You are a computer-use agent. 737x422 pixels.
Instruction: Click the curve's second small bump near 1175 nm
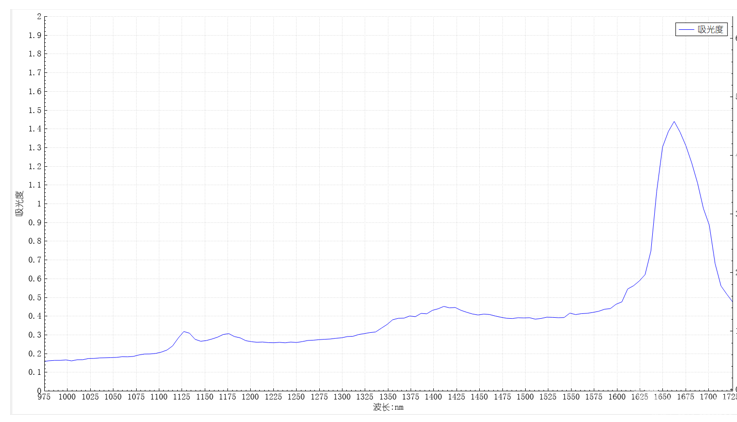click(x=228, y=334)
